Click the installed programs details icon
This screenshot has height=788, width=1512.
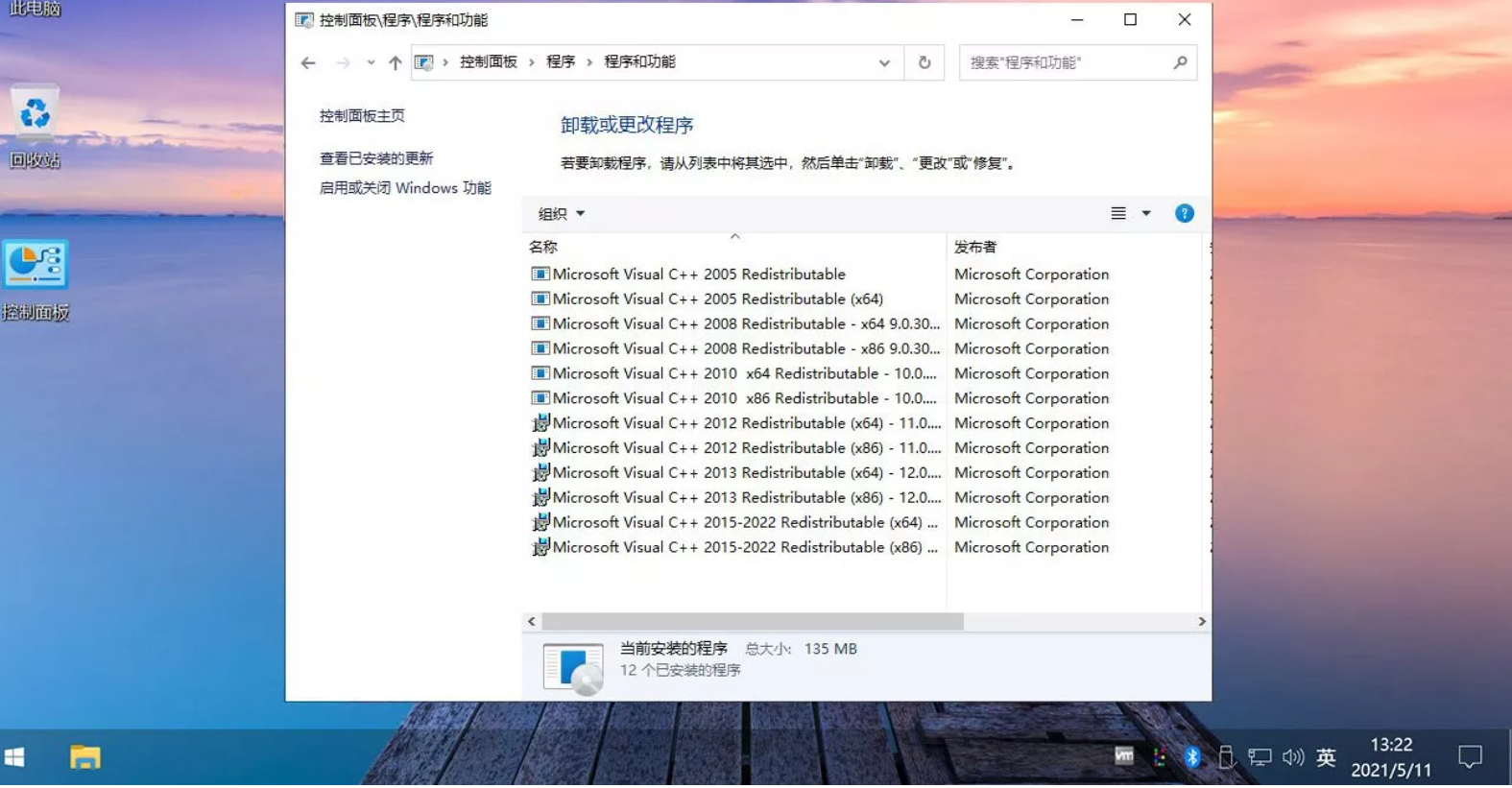tap(573, 667)
